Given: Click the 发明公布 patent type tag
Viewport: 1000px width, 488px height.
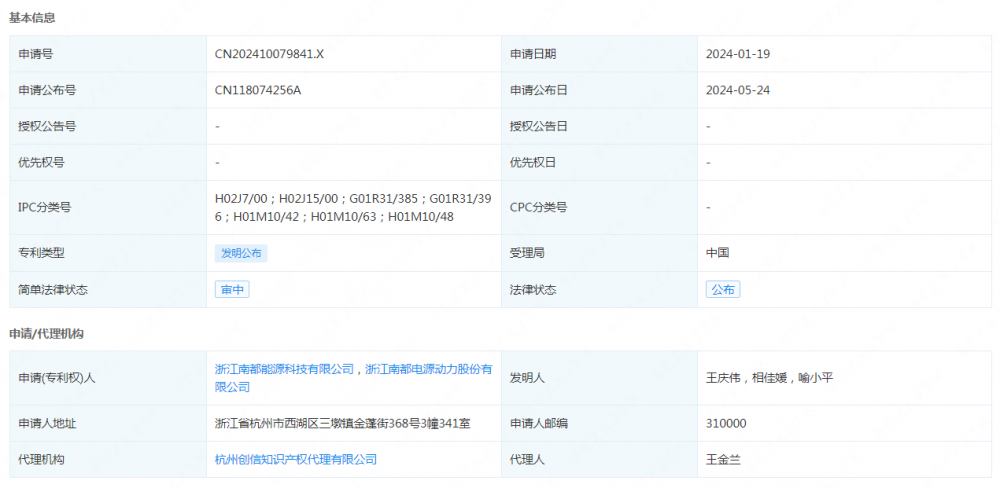Looking at the screenshot, I should (241, 254).
